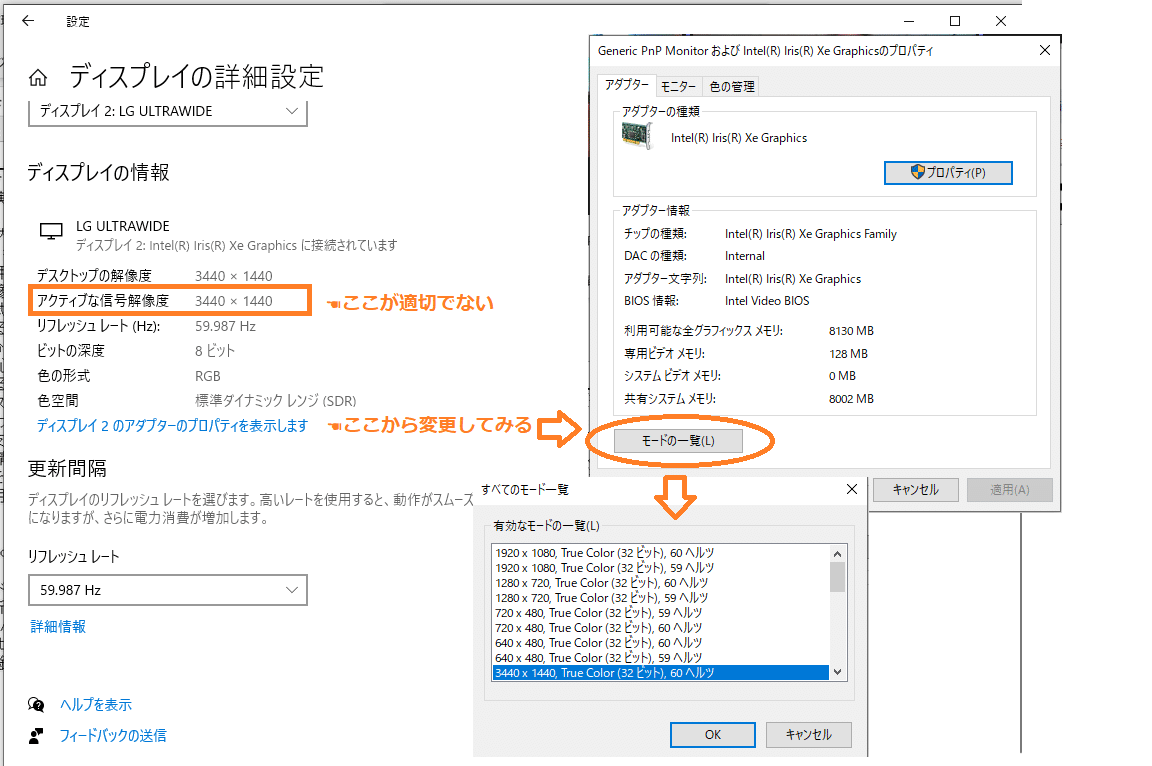Click 標準ダイナミック レンジ (SDR) value

(276, 401)
